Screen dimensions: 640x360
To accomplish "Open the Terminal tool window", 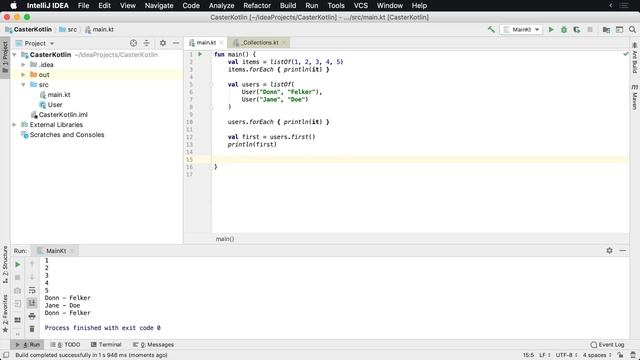I will pyautogui.click(x=106, y=344).
